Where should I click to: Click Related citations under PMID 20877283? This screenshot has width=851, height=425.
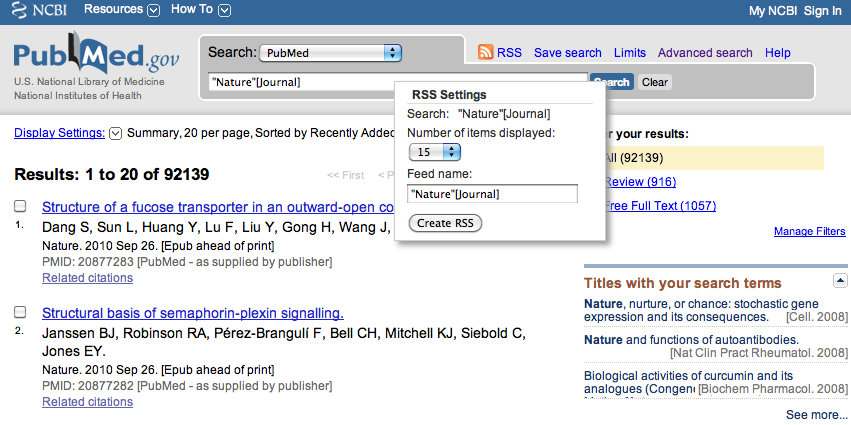pyautogui.click(x=87, y=278)
